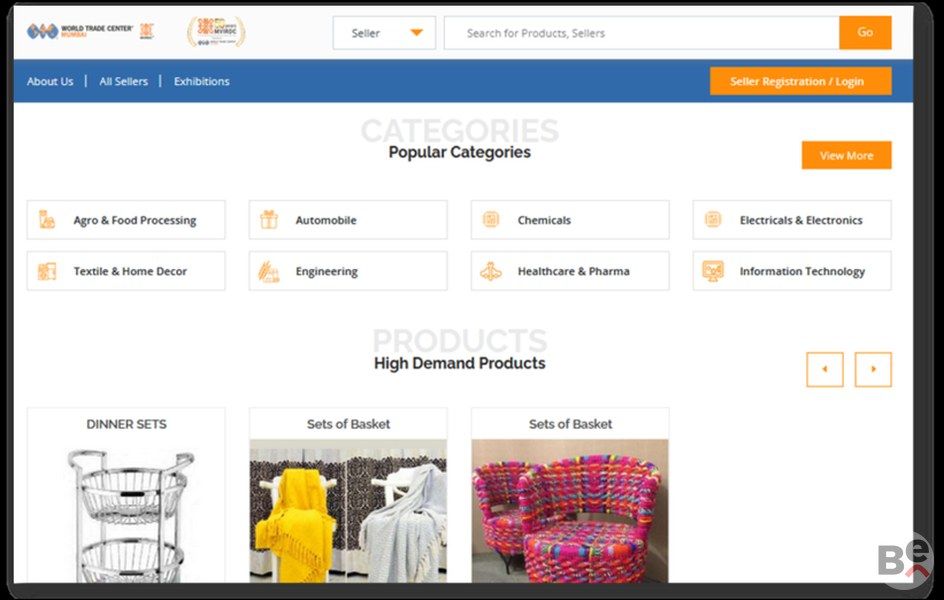Click the Textile & Home Decor icon
The width and height of the screenshot is (944, 600).
tap(47, 271)
